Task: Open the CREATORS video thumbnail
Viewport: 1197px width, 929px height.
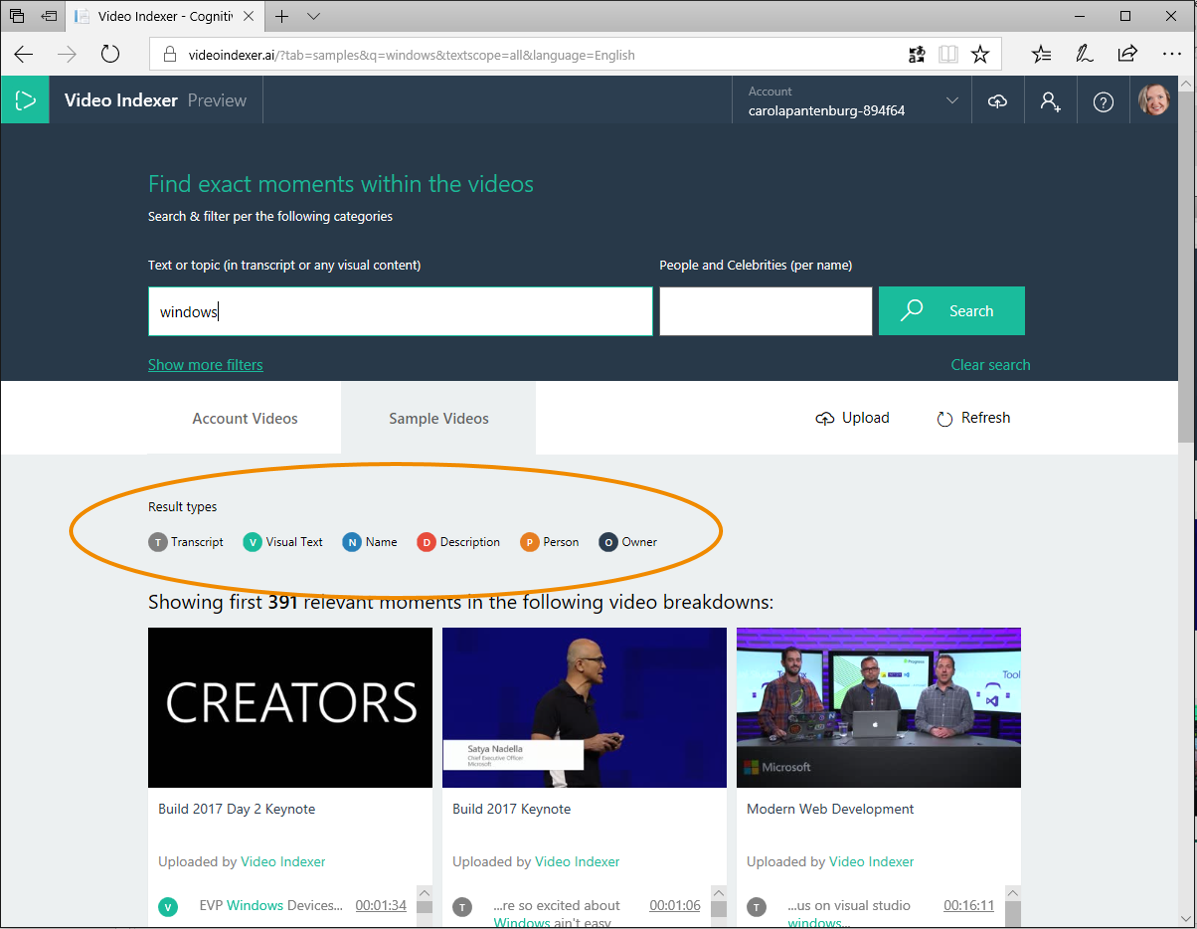Action: (x=290, y=708)
